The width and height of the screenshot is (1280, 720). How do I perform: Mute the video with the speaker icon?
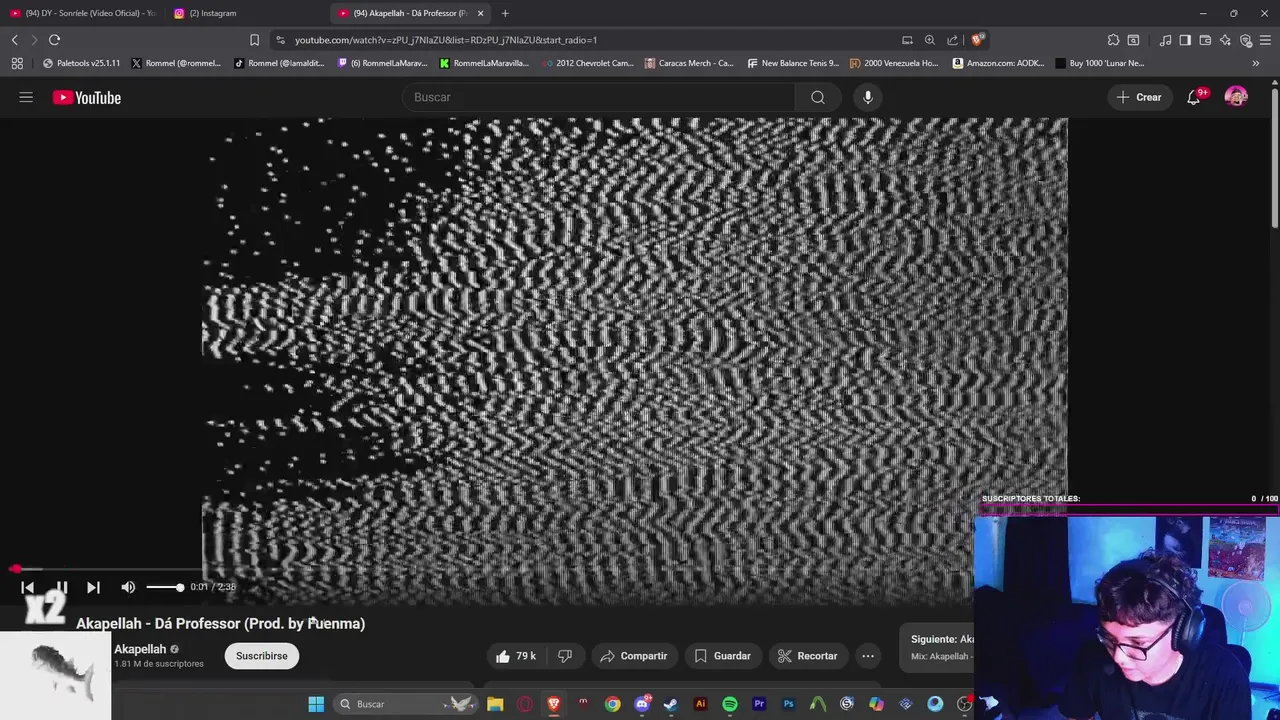tap(128, 587)
